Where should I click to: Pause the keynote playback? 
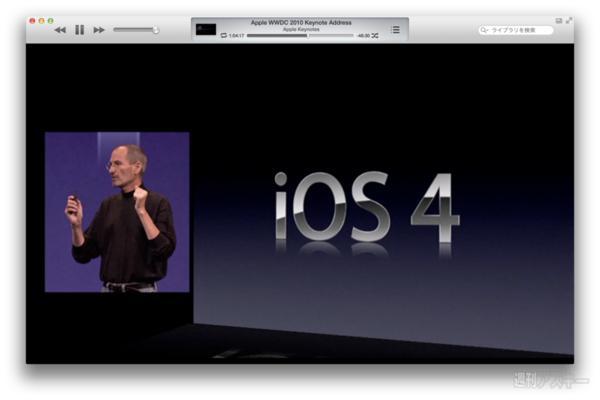tap(80, 30)
